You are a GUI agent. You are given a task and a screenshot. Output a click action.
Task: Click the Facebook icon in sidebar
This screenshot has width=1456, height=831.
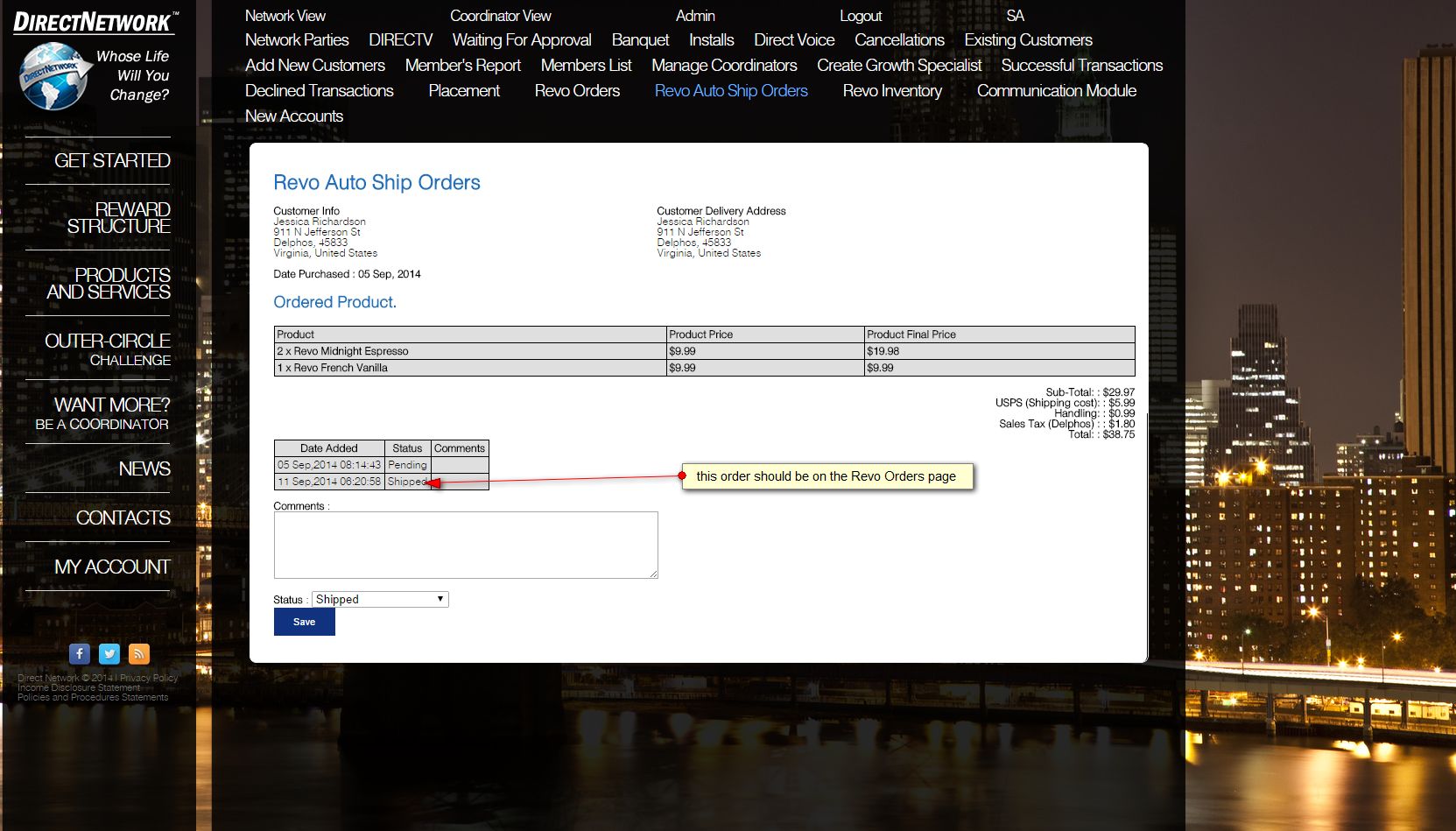click(80, 653)
